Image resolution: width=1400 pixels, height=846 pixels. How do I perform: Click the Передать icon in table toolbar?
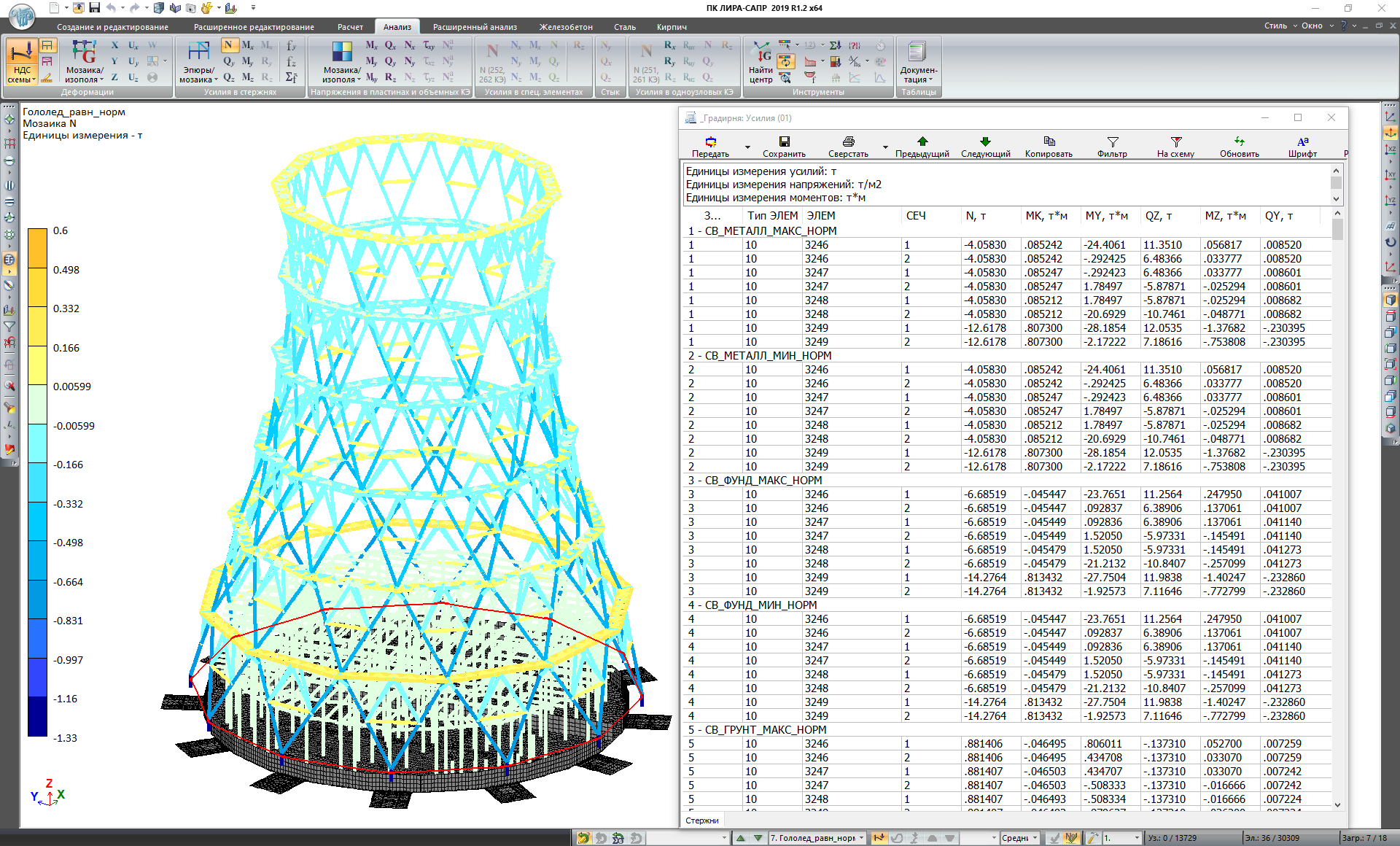point(710,141)
